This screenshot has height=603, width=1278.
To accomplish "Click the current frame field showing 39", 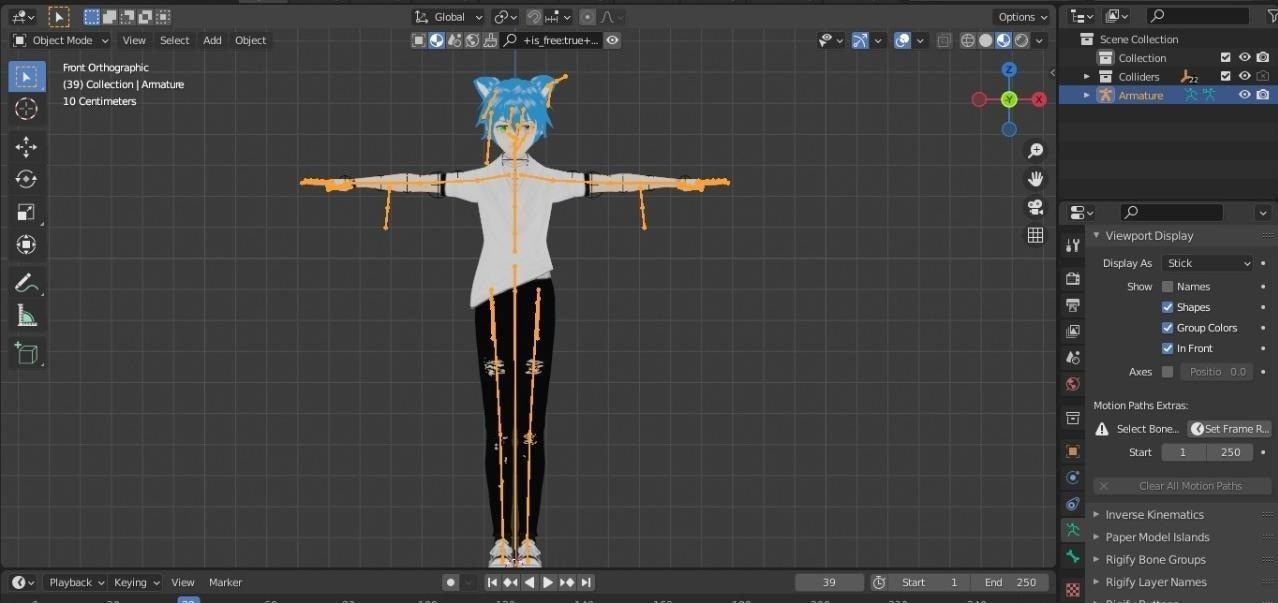I will click(x=829, y=582).
